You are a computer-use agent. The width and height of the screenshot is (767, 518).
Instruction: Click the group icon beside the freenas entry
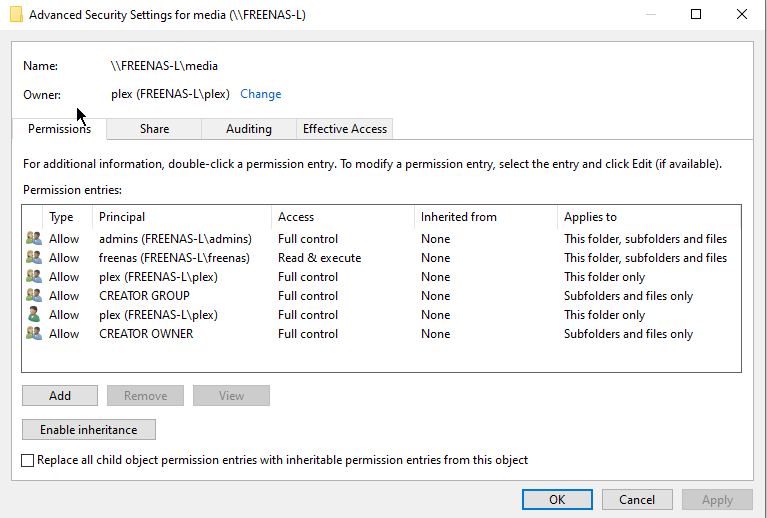pyautogui.click(x=34, y=258)
